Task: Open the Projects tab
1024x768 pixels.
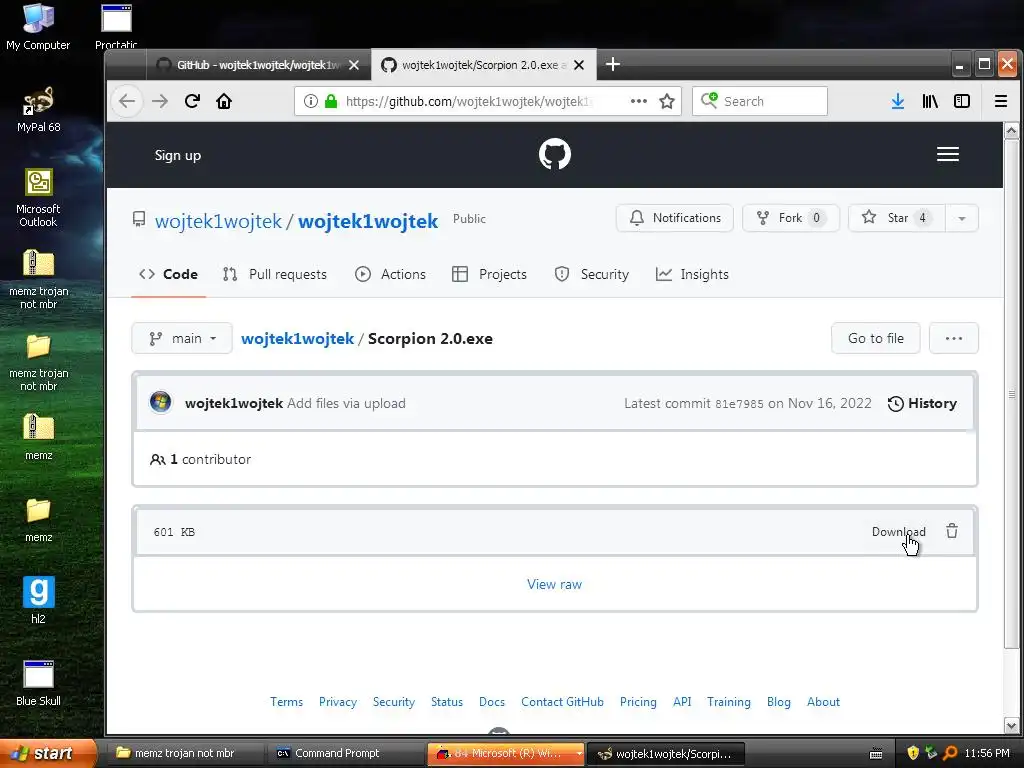Action: [489, 274]
